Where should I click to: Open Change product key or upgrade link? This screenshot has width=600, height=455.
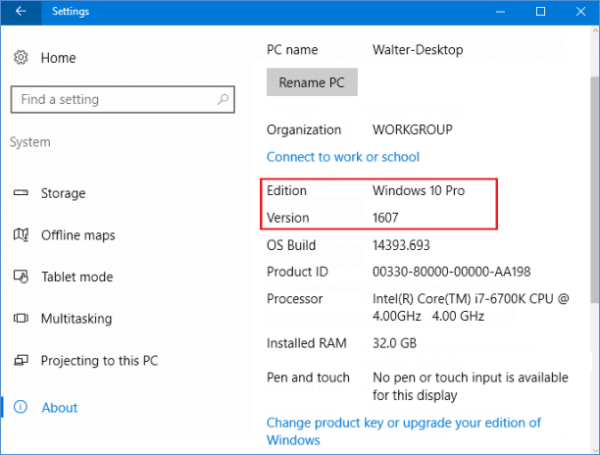pyautogui.click(x=404, y=431)
